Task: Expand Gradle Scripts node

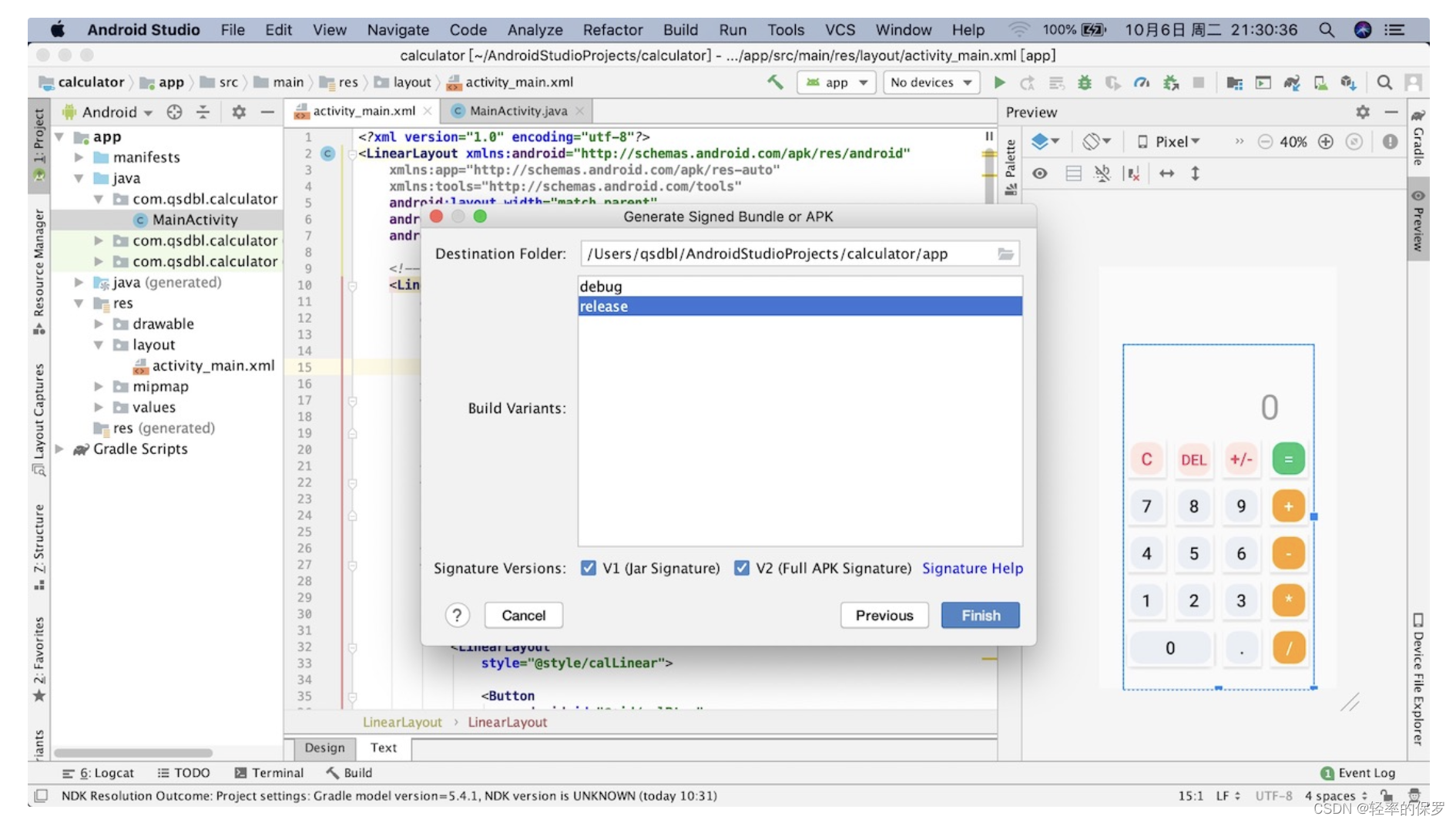Action: click(x=59, y=448)
